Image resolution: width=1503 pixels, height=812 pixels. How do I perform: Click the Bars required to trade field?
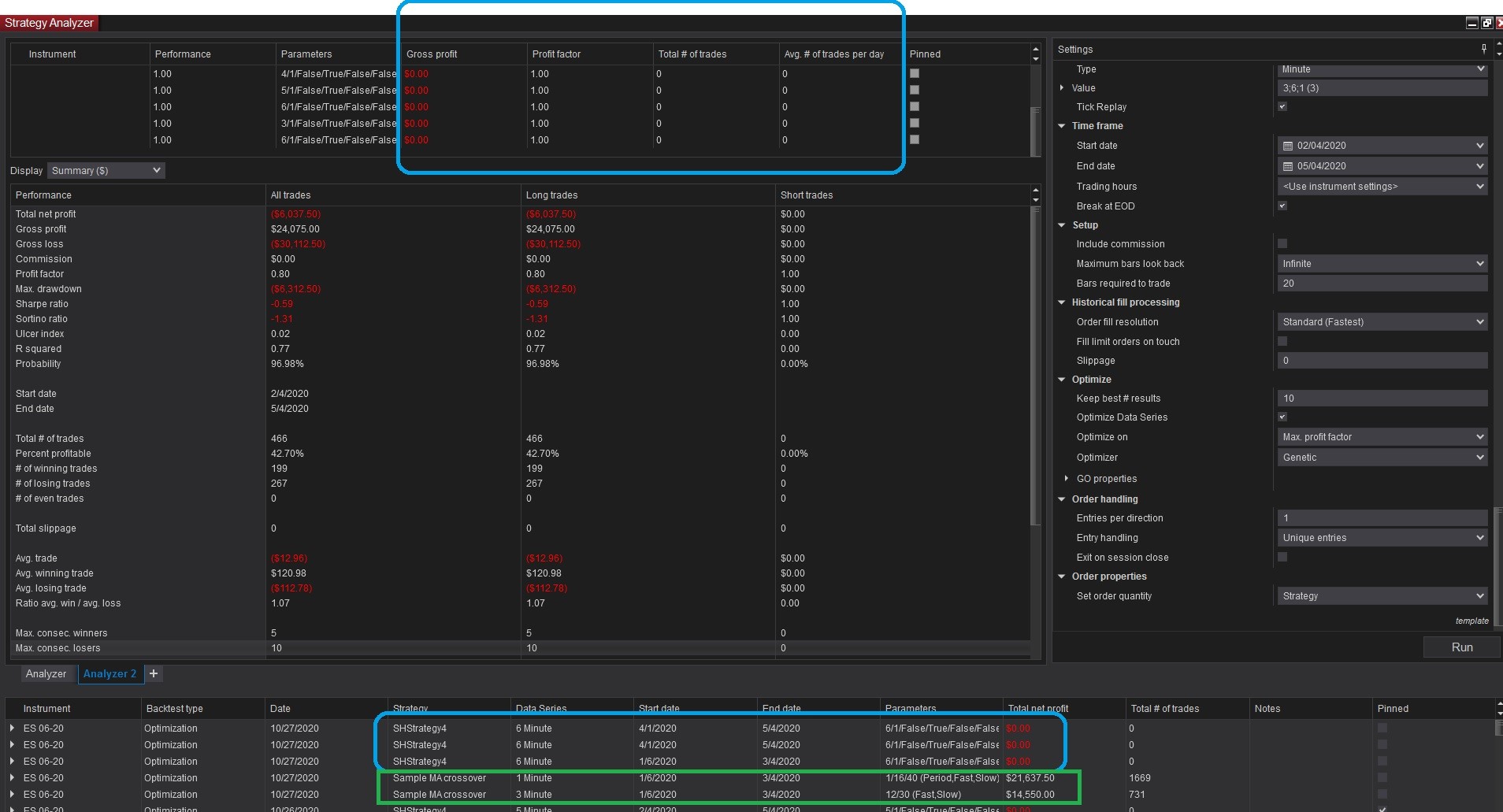(x=1382, y=284)
